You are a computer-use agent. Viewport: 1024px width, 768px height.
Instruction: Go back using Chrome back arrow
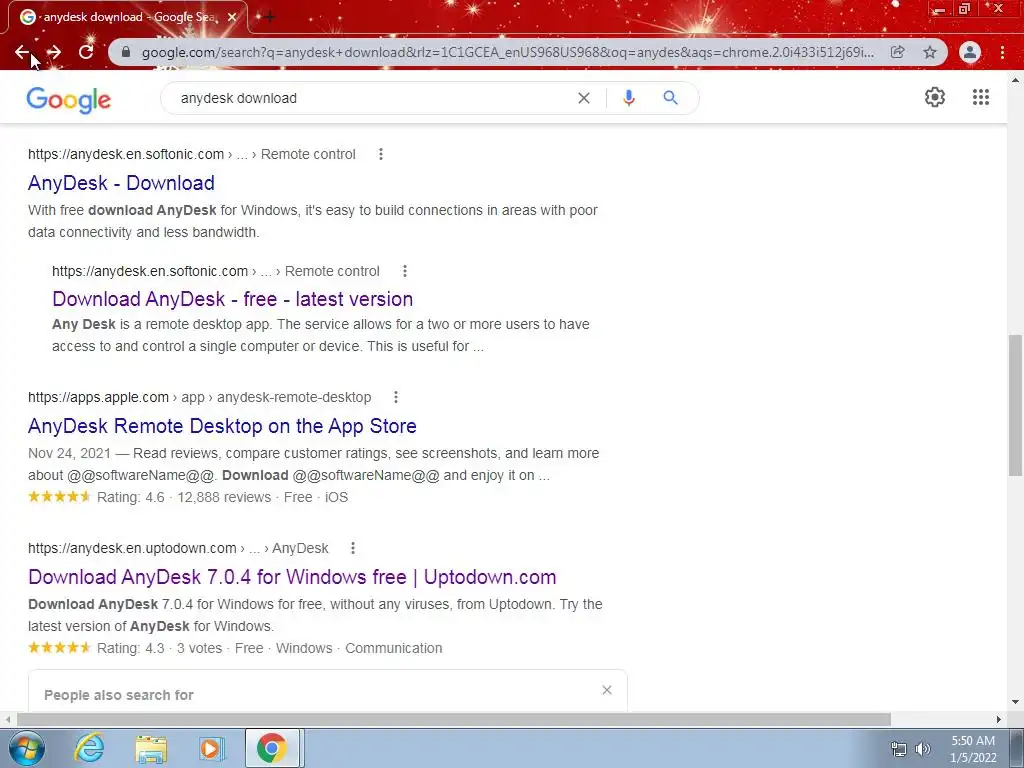click(22, 52)
